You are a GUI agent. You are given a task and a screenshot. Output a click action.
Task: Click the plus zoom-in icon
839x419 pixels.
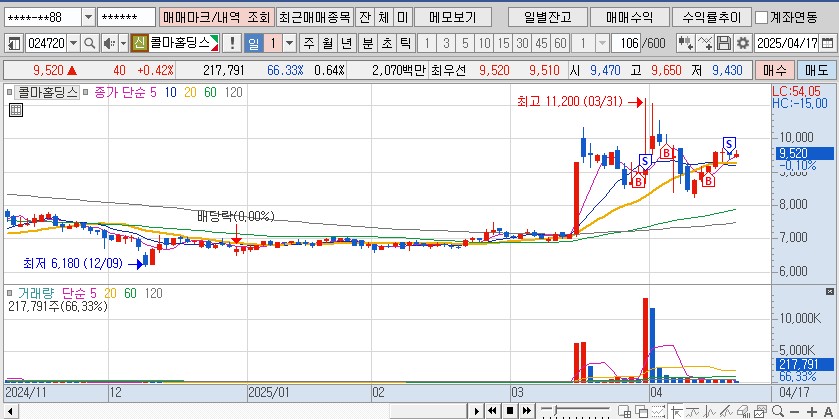click(812, 412)
